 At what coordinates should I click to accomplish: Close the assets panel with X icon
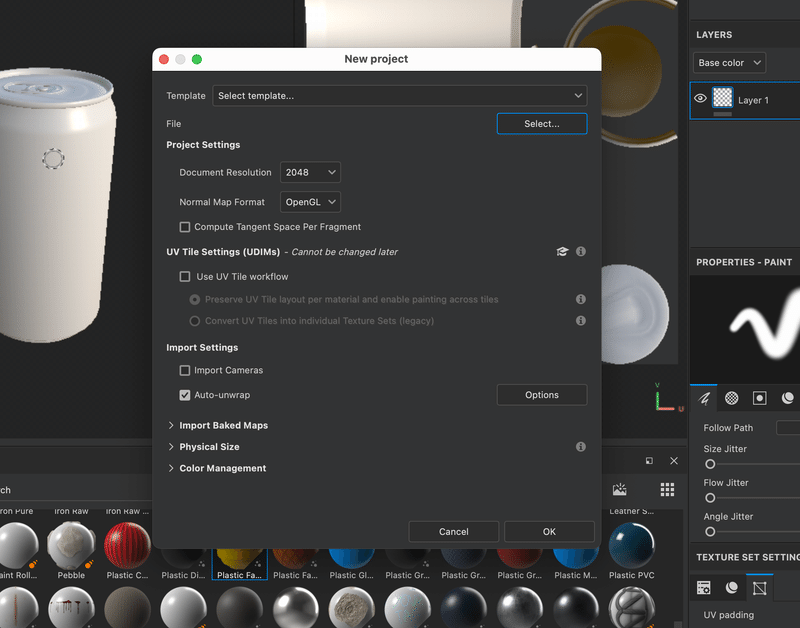coord(674,461)
